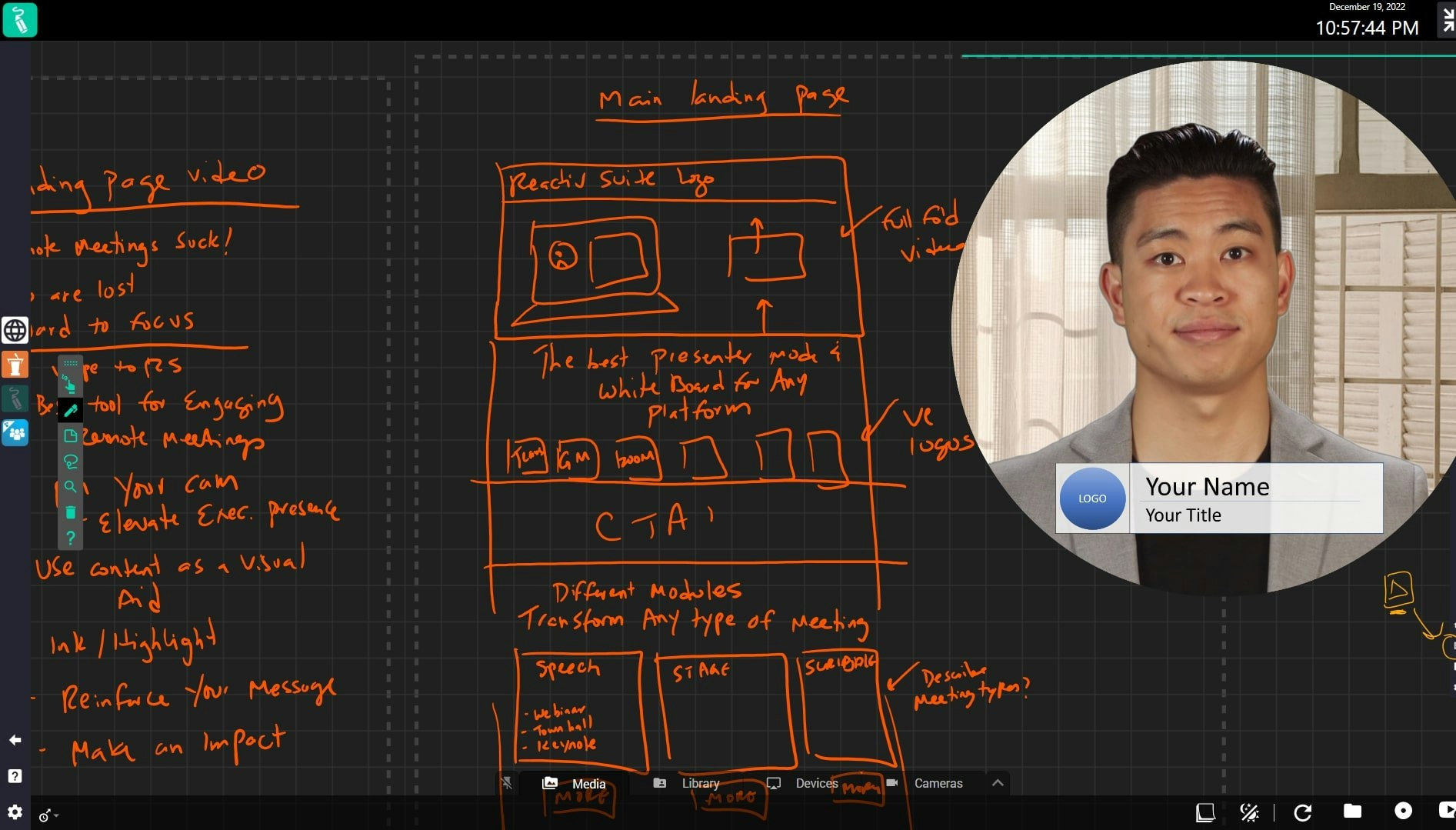
Task: Open the globe web browser module
Action: tap(15, 330)
